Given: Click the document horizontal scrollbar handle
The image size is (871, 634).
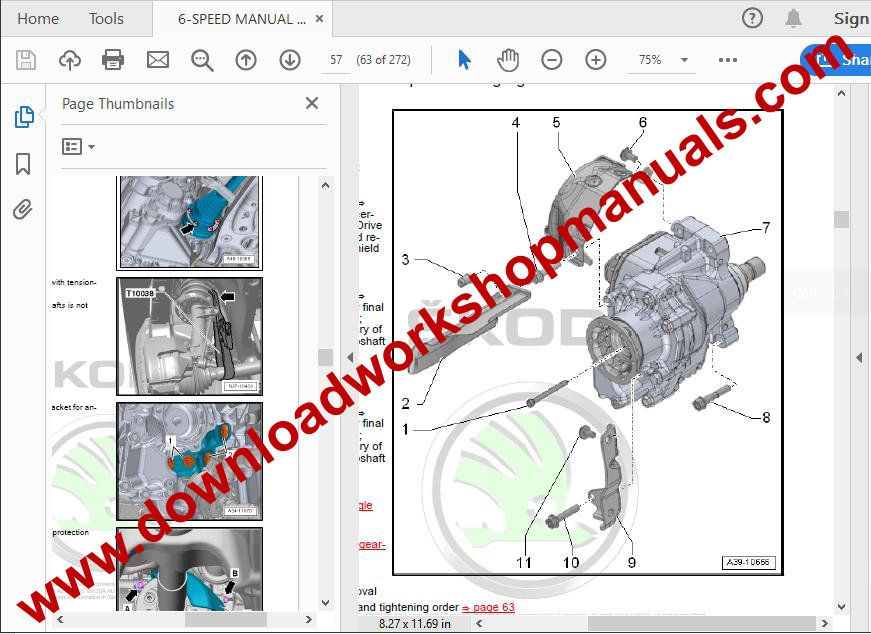Looking at the screenshot, I should 702,623.
